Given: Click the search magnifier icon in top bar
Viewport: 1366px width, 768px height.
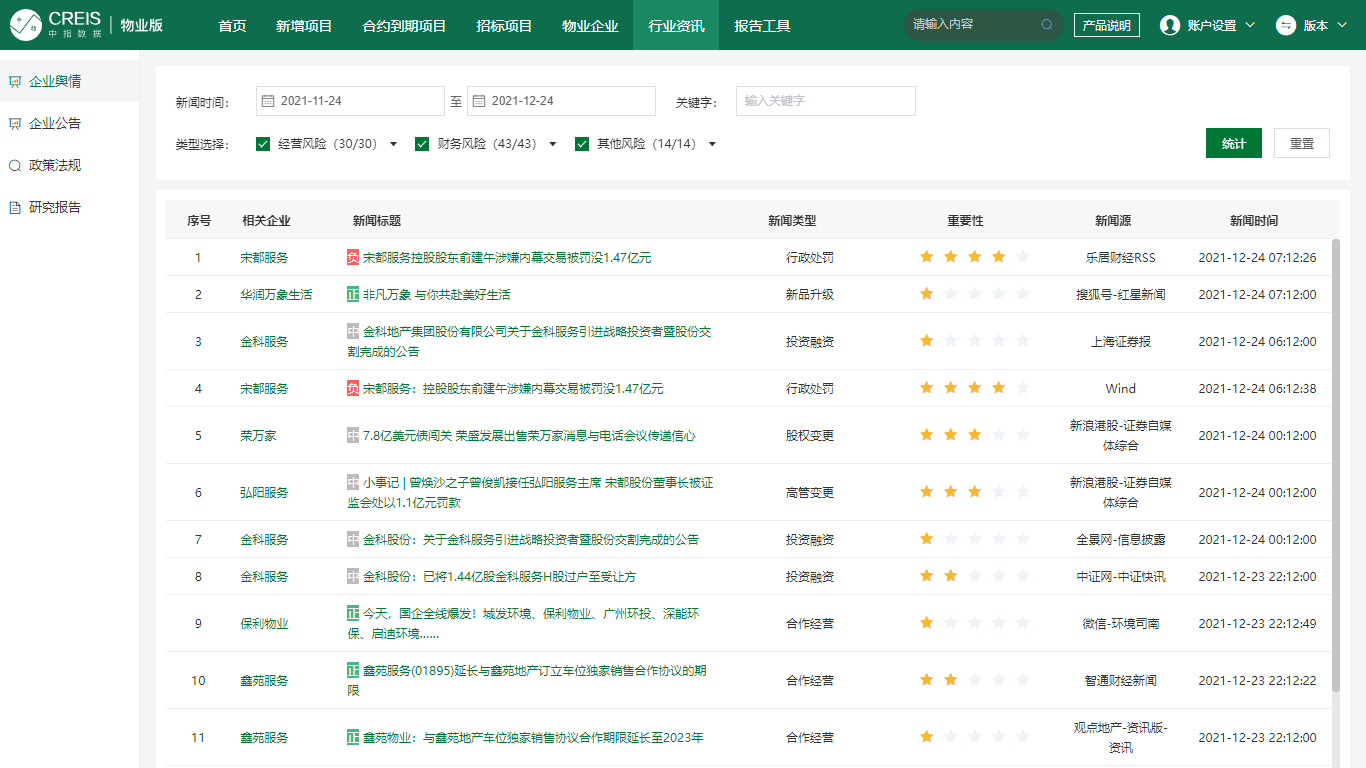Looking at the screenshot, I should (1047, 25).
